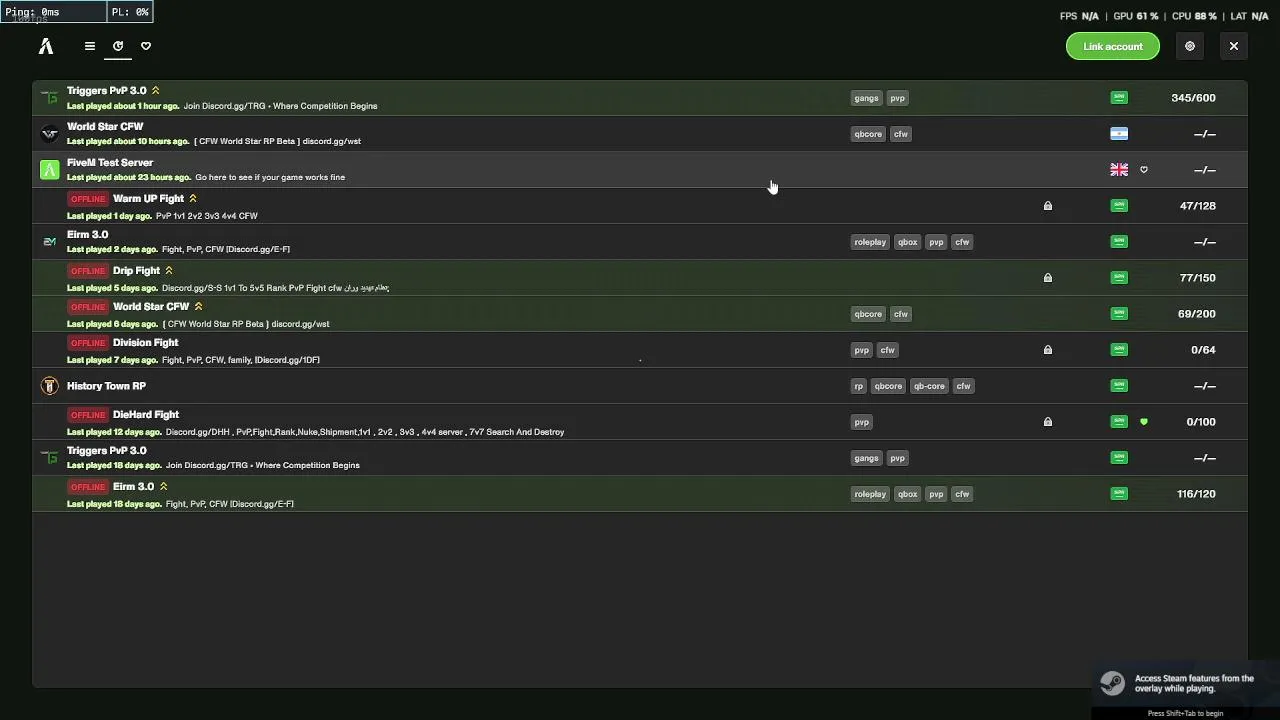Click the green FiveM Test Server icon
Screen dimensions: 1280x720
click(x=50, y=170)
